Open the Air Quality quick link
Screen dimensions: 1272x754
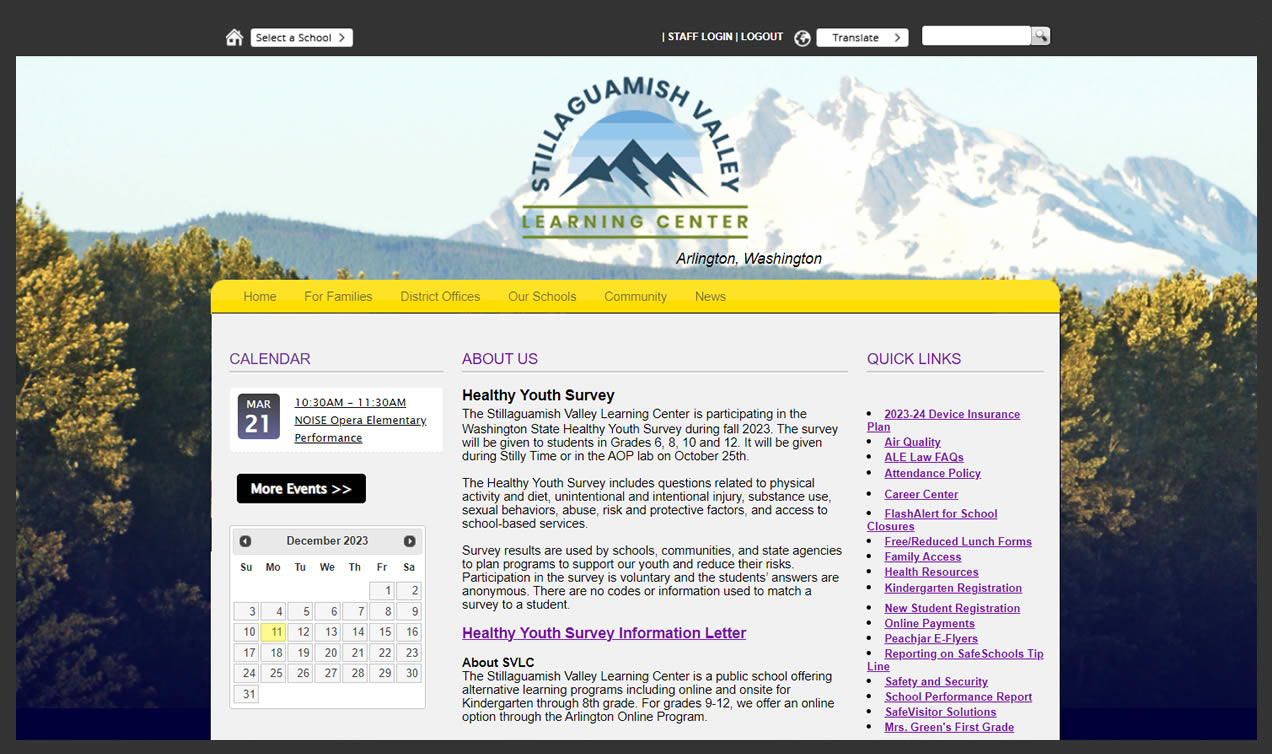point(912,442)
